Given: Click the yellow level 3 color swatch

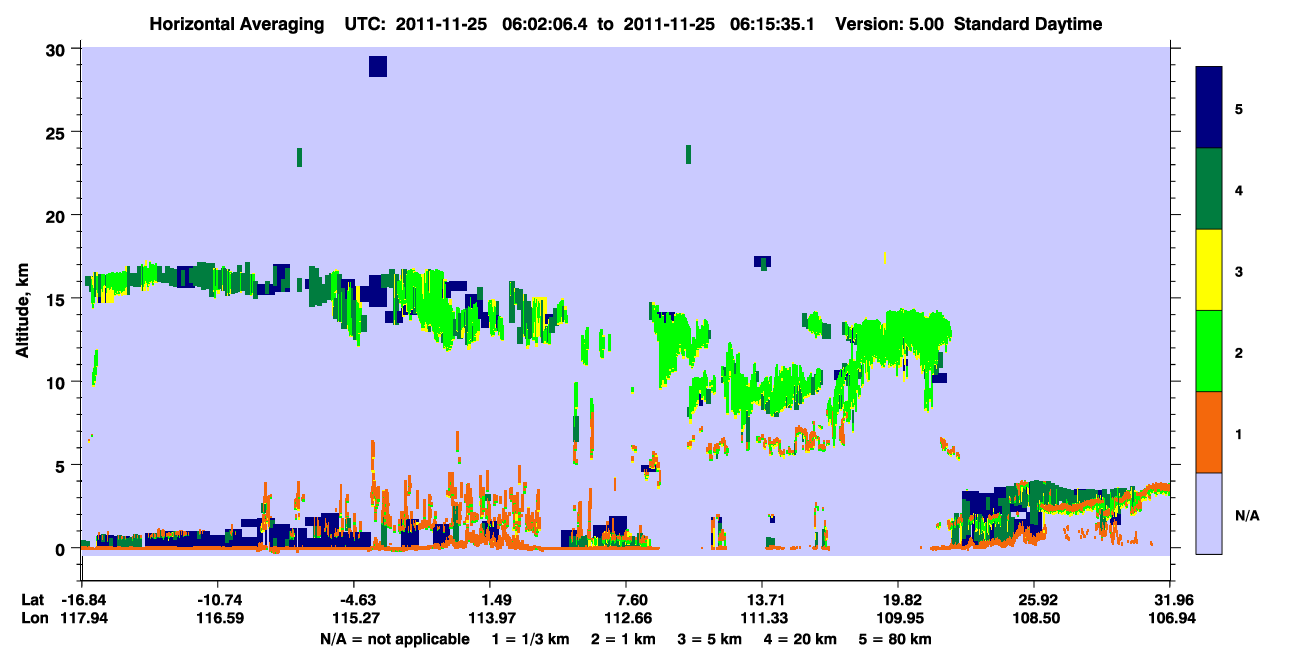Looking at the screenshot, I should coord(1209,270).
